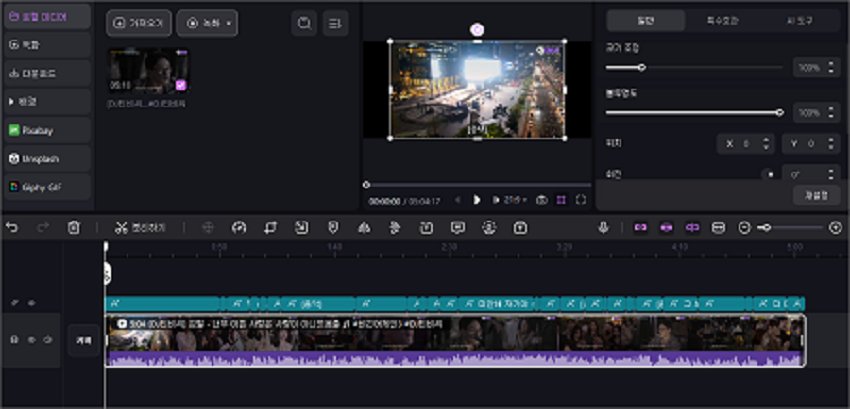
Task: Click the import media button
Action: pyautogui.click(x=138, y=23)
